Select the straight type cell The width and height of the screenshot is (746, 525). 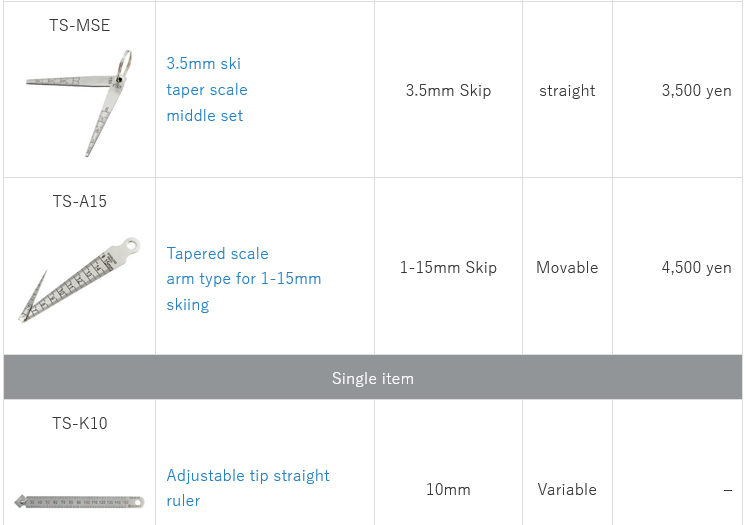tap(567, 90)
